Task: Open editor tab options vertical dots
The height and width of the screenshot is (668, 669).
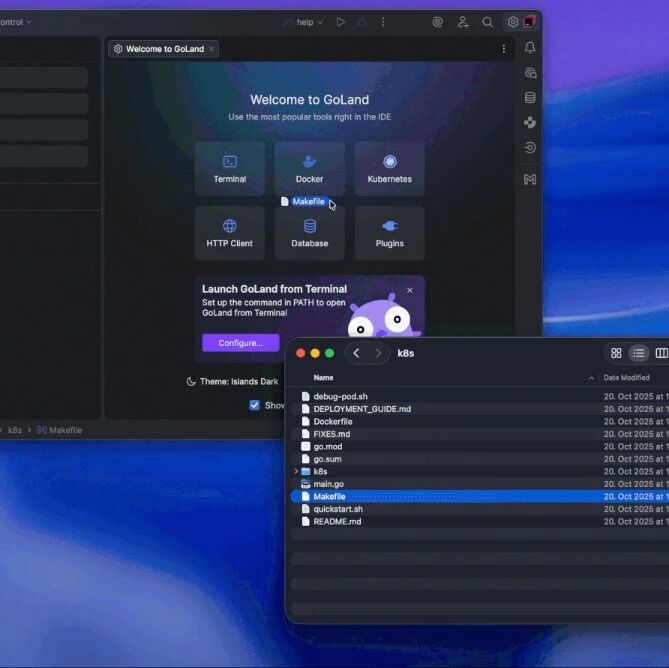Action: click(x=503, y=49)
